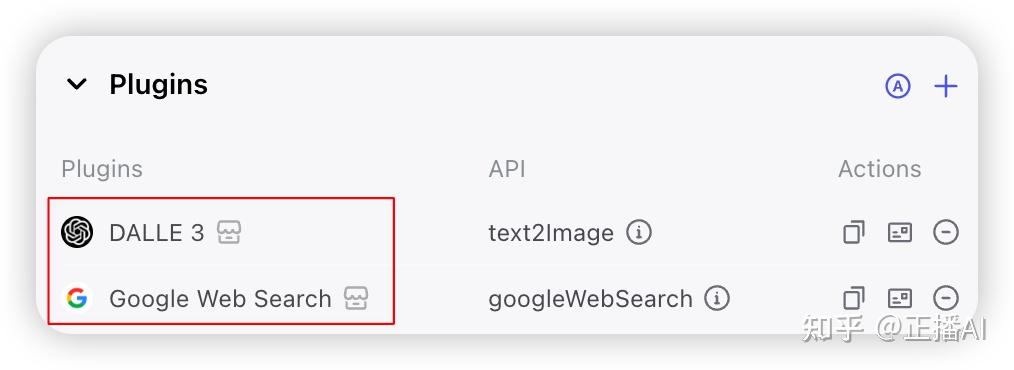Open edit card icon for Google Web Search
The height and width of the screenshot is (370, 1014).
tap(900, 298)
